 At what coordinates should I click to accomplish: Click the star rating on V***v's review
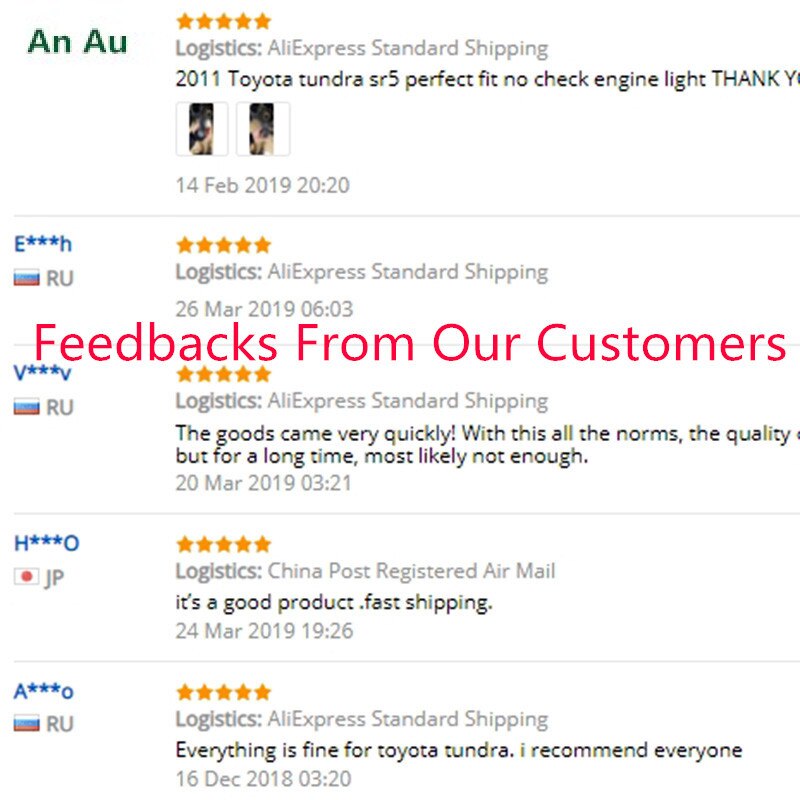click(x=223, y=374)
